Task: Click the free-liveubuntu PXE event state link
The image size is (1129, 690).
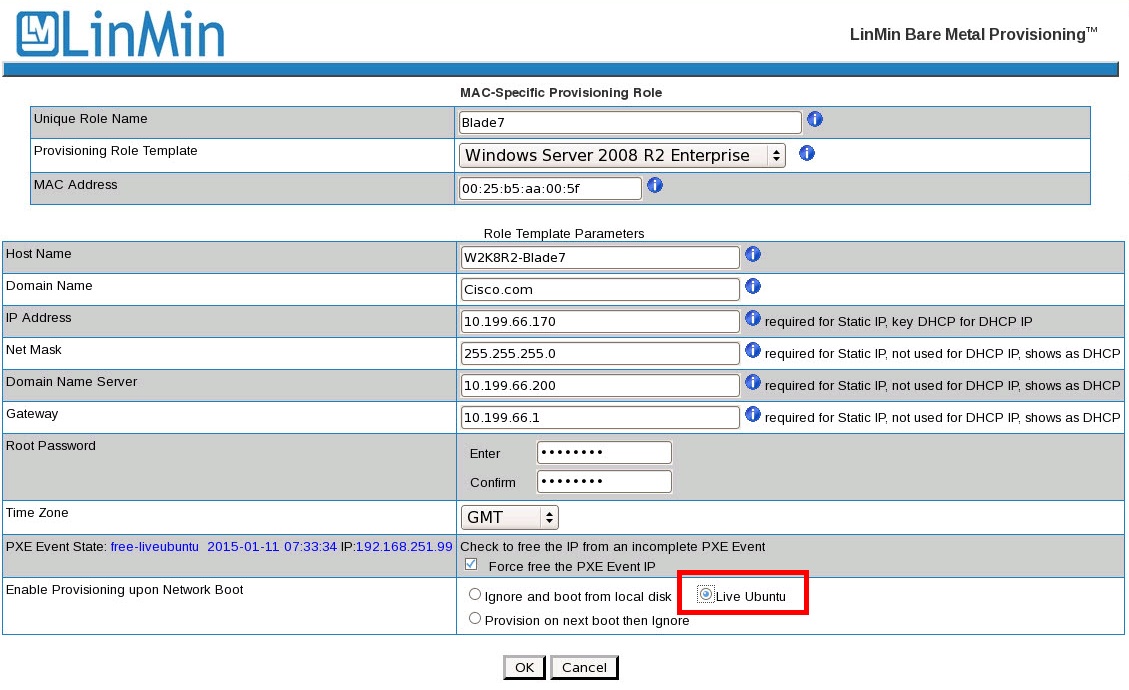Action: pyautogui.click(x=154, y=547)
